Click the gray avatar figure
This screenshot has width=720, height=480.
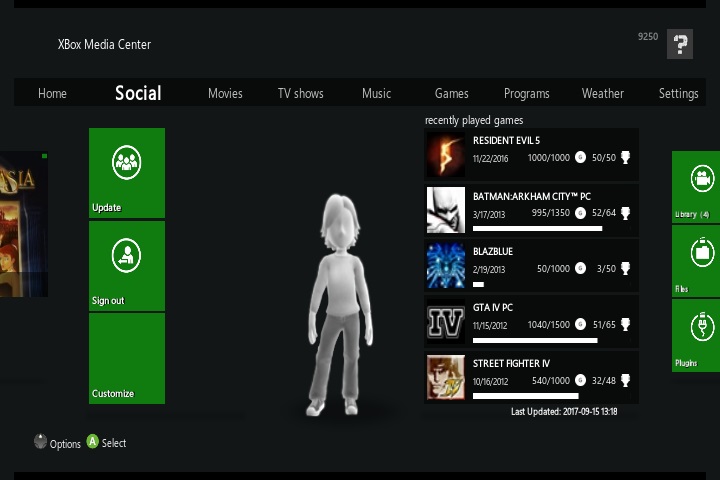point(339,305)
